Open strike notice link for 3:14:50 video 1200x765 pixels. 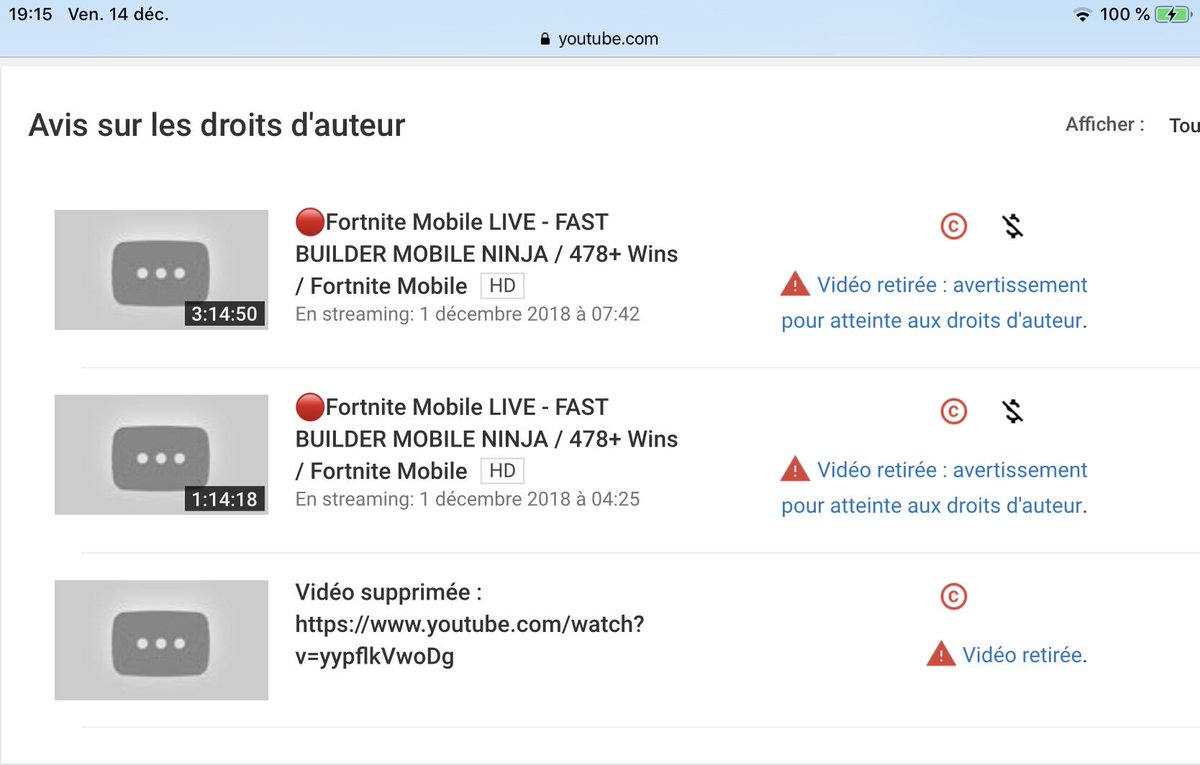click(x=934, y=303)
